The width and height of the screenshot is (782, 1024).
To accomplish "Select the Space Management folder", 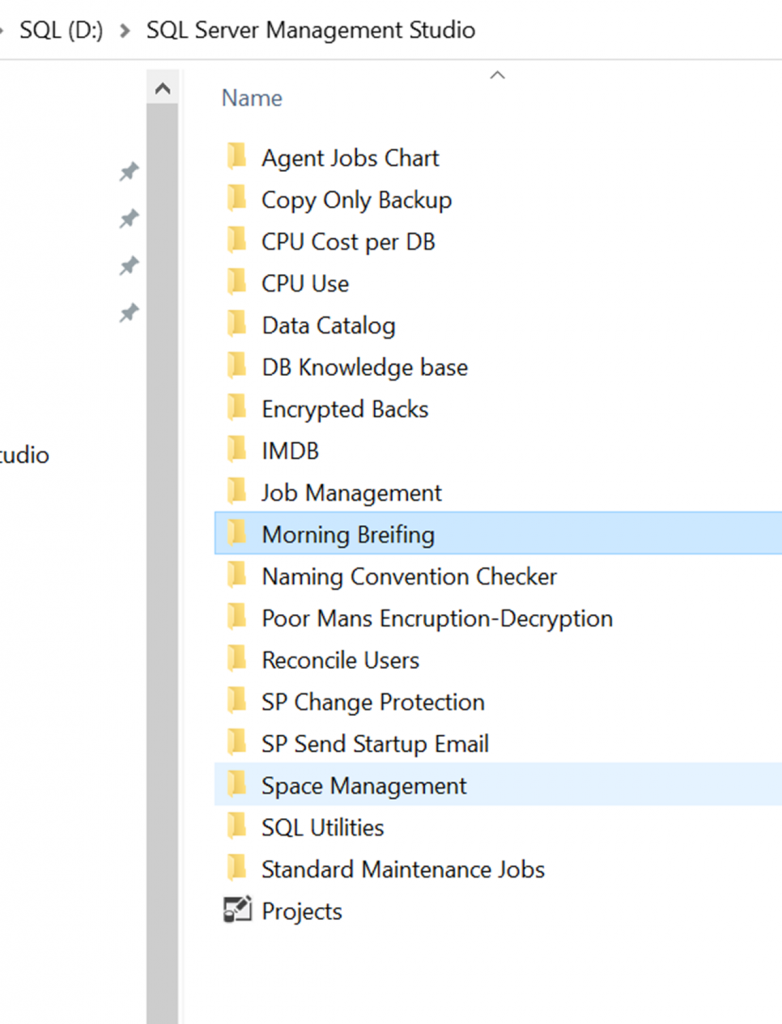I will coord(364,786).
